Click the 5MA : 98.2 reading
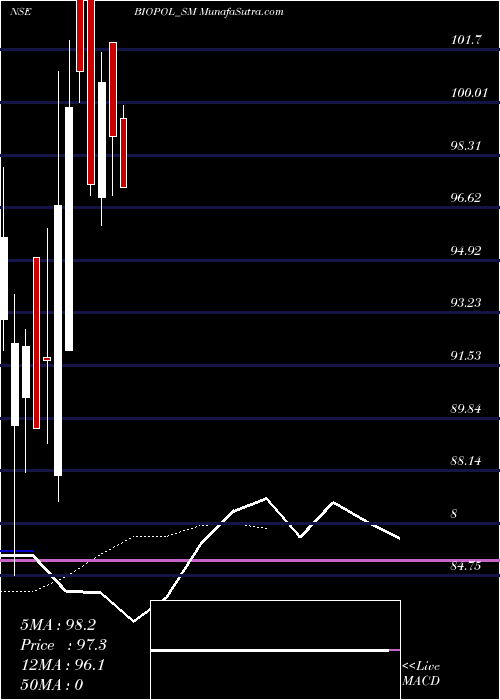This screenshot has width=500, height=700. pos(58,625)
